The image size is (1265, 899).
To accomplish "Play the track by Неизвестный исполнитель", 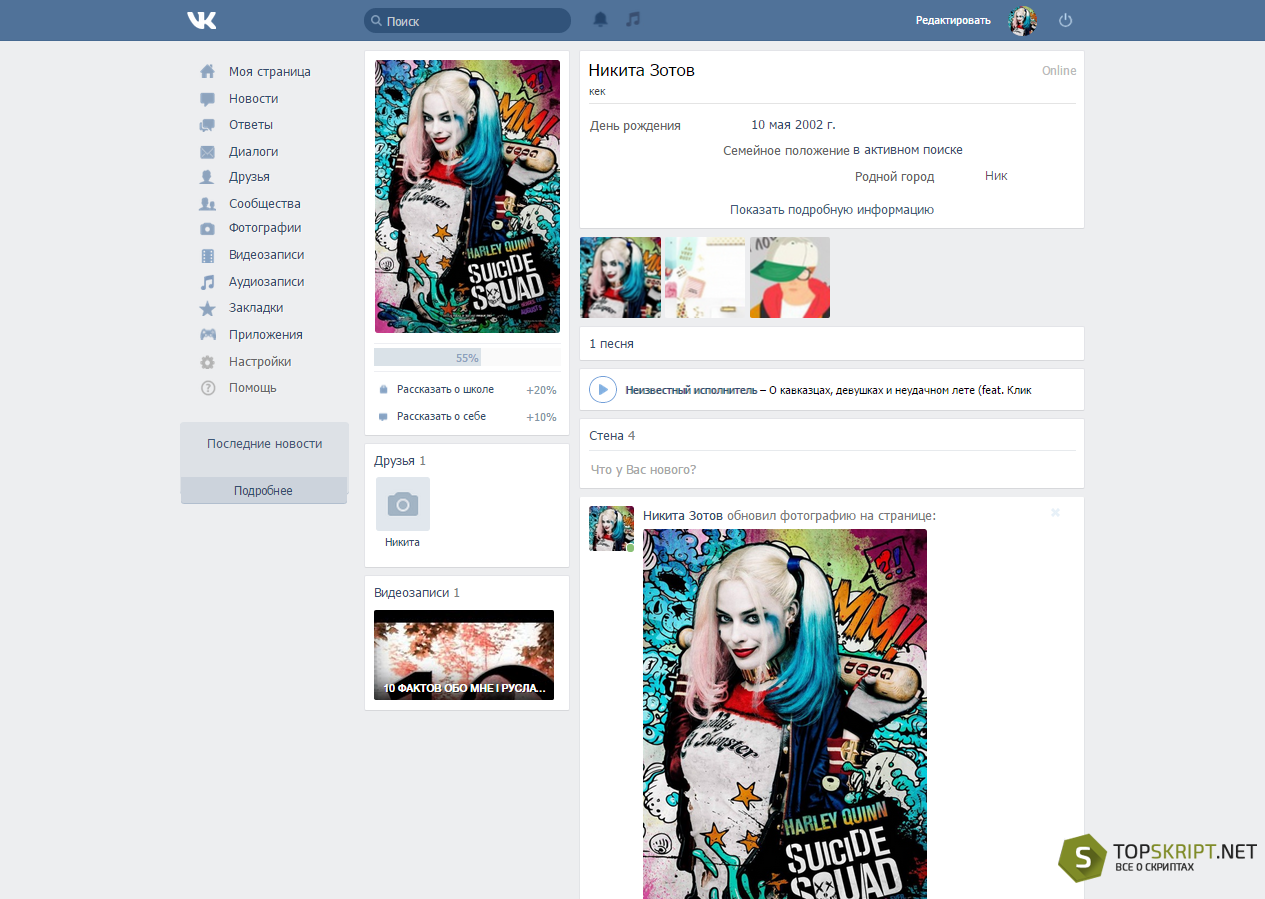I will [603, 389].
